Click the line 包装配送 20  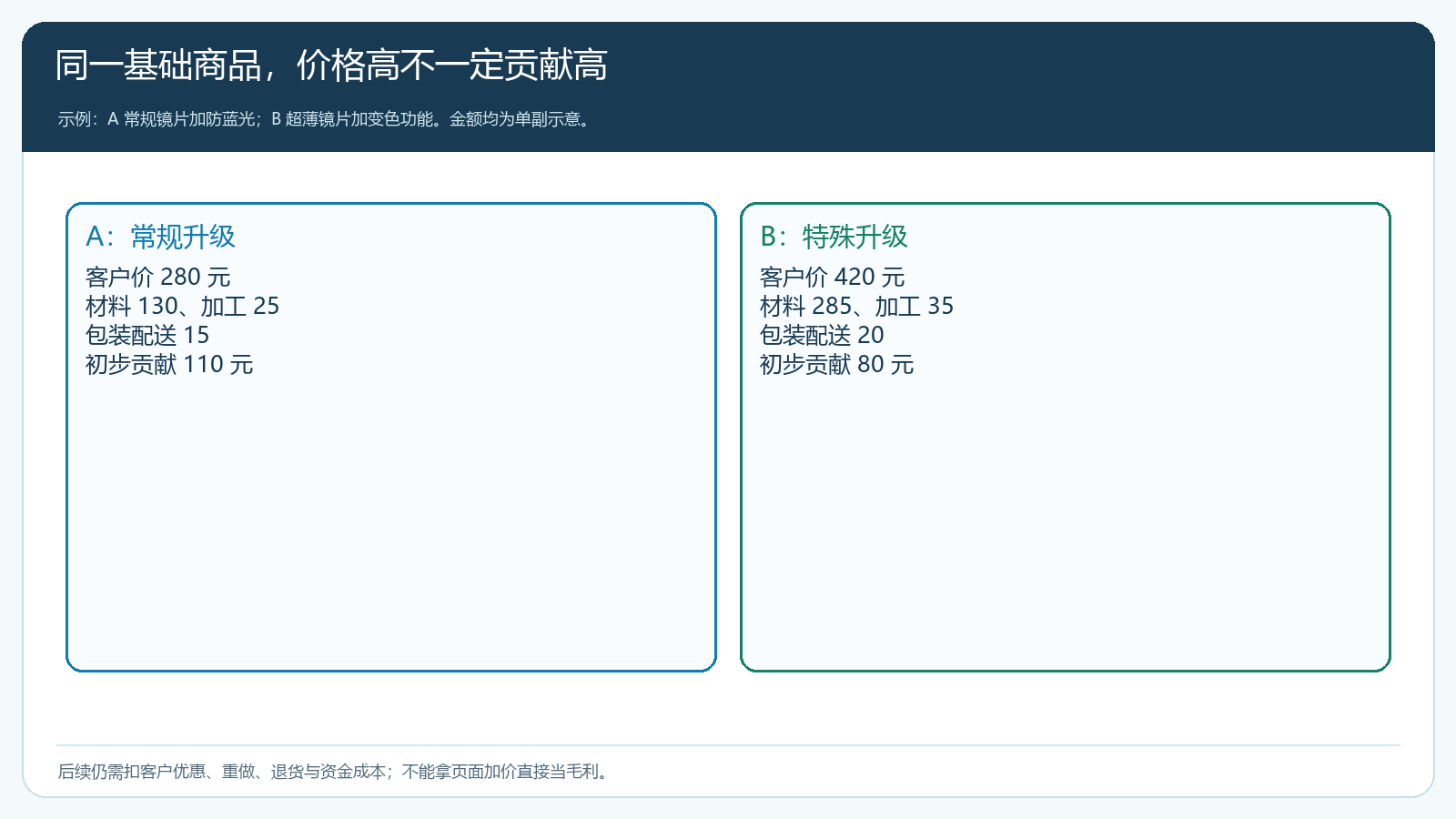822,335
